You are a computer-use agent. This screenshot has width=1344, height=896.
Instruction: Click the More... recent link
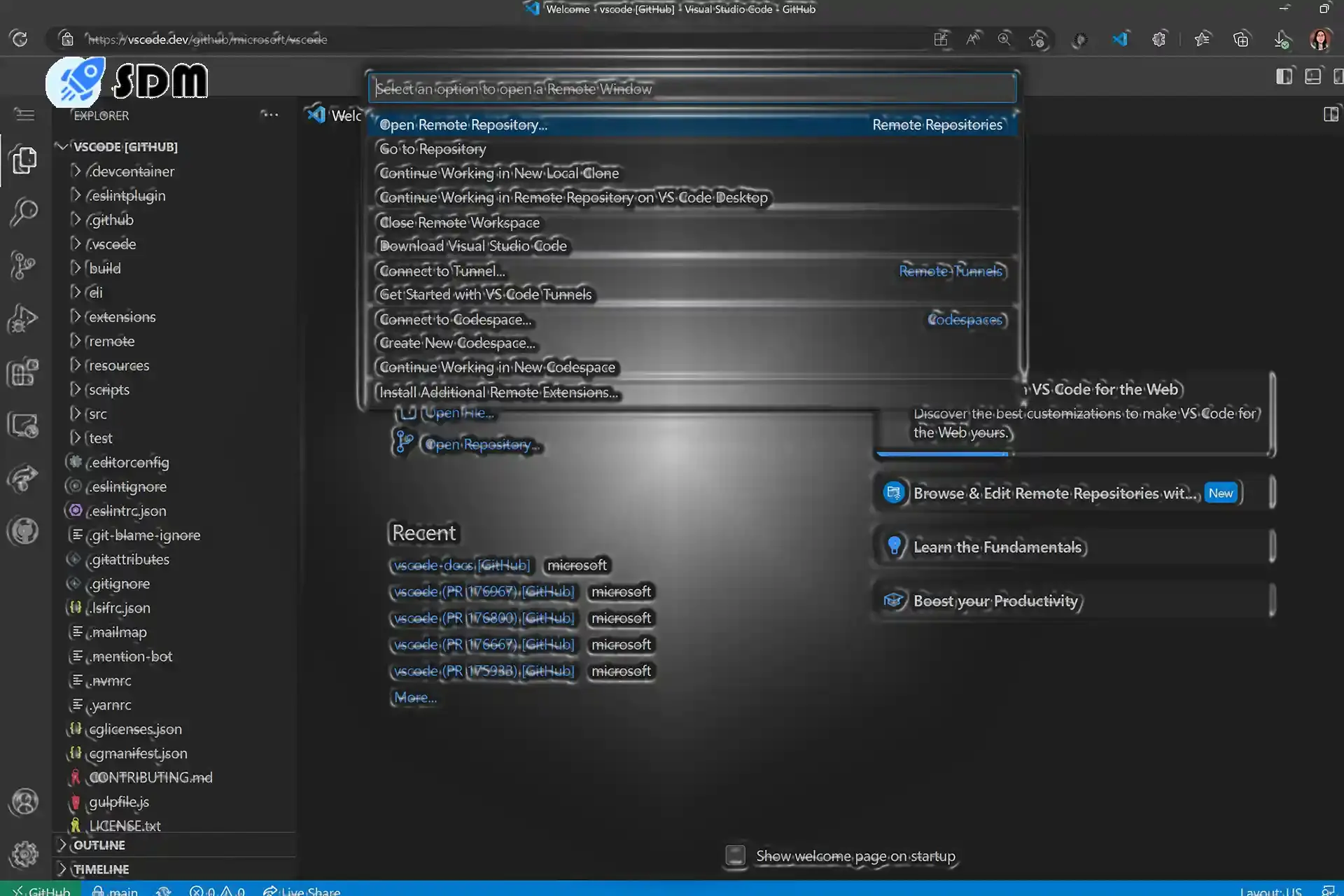pos(414,697)
